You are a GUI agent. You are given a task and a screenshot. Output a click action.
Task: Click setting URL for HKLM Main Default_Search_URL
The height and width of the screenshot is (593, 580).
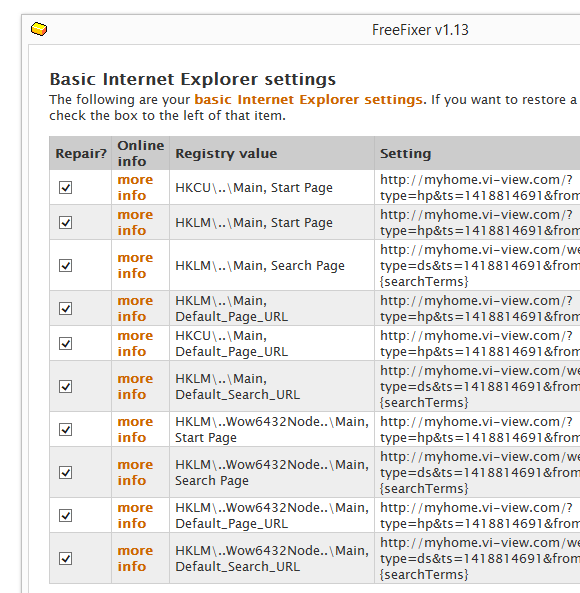480,387
